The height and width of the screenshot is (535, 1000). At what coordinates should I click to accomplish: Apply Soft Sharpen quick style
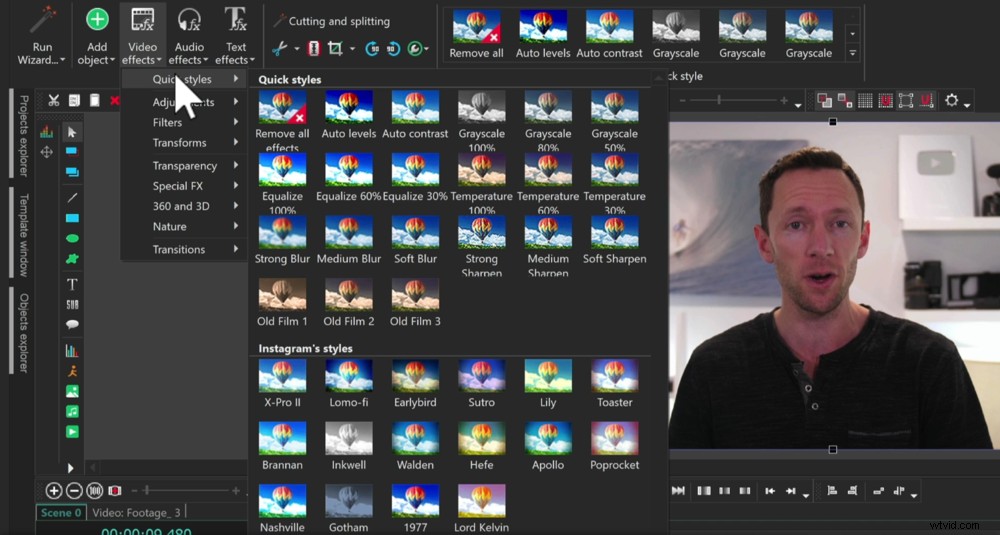[x=614, y=240]
